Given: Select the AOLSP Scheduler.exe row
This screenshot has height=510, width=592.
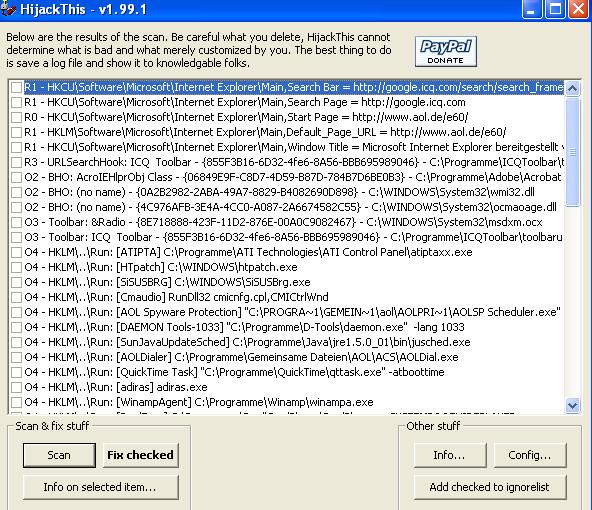Looking at the screenshot, I should tap(292, 312).
